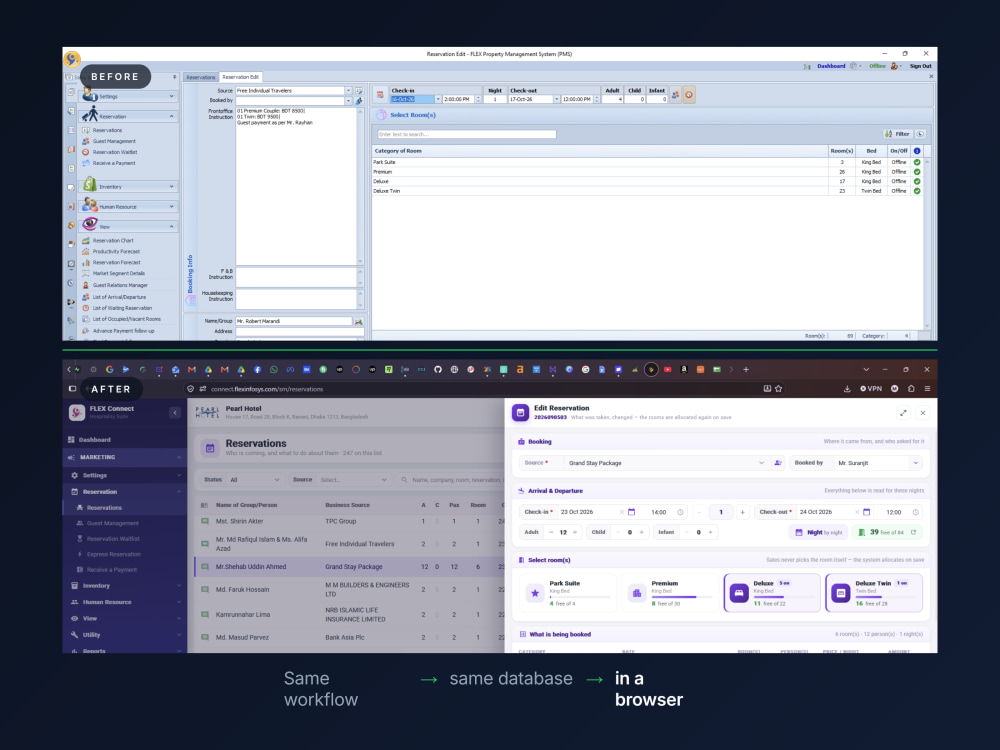The image size is (1000, 750).
Task: Toggle the Deluxe room card
Action: [772, 592]
